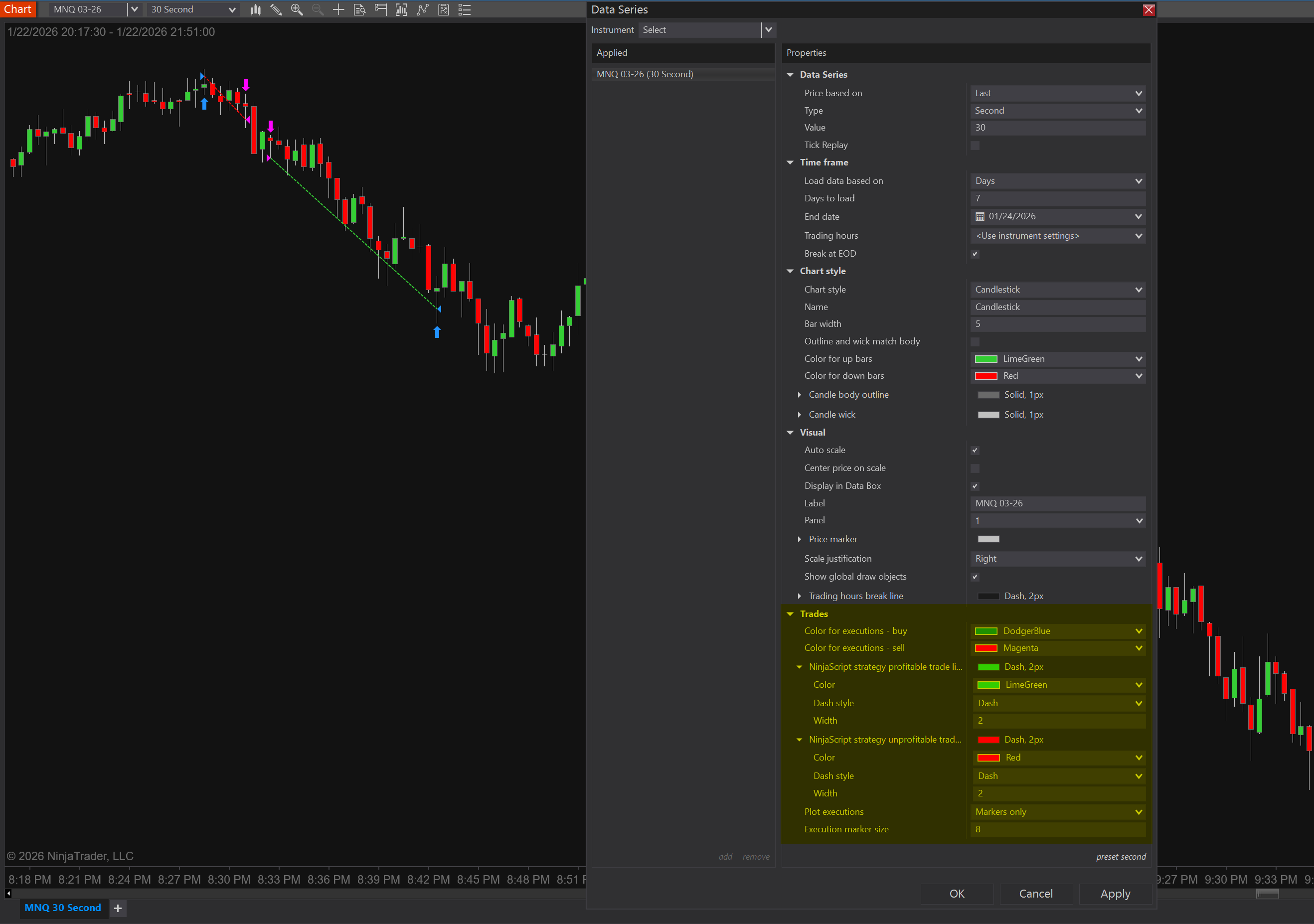The height and width of the screenshot is (924, 1314).
Task: Open the Drawing Tools pencil icon
Action: tap(276, 10)
